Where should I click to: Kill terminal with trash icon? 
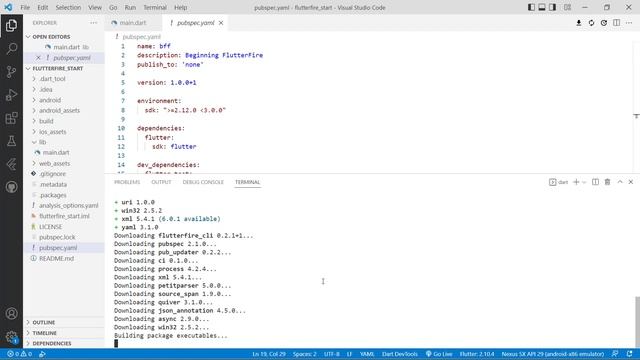point(607,182)
